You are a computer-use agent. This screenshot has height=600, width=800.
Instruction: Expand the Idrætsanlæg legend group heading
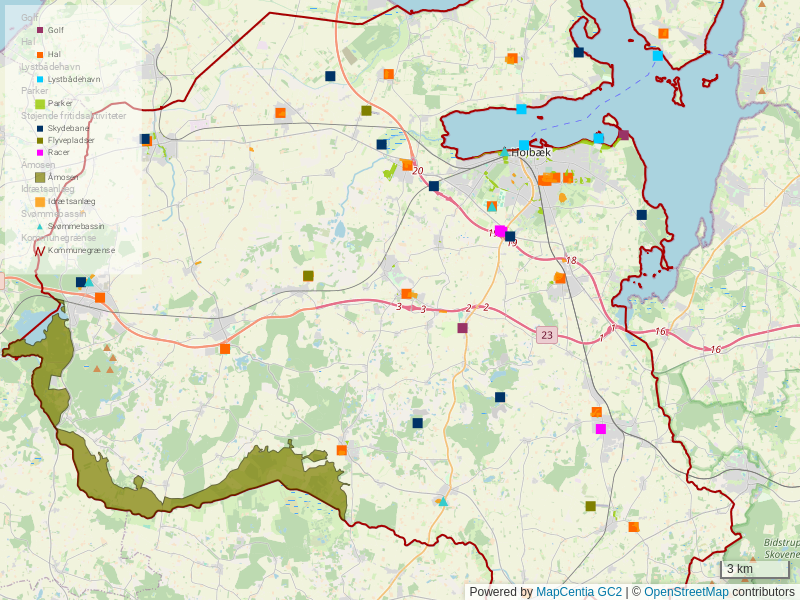tap(48, 189)
